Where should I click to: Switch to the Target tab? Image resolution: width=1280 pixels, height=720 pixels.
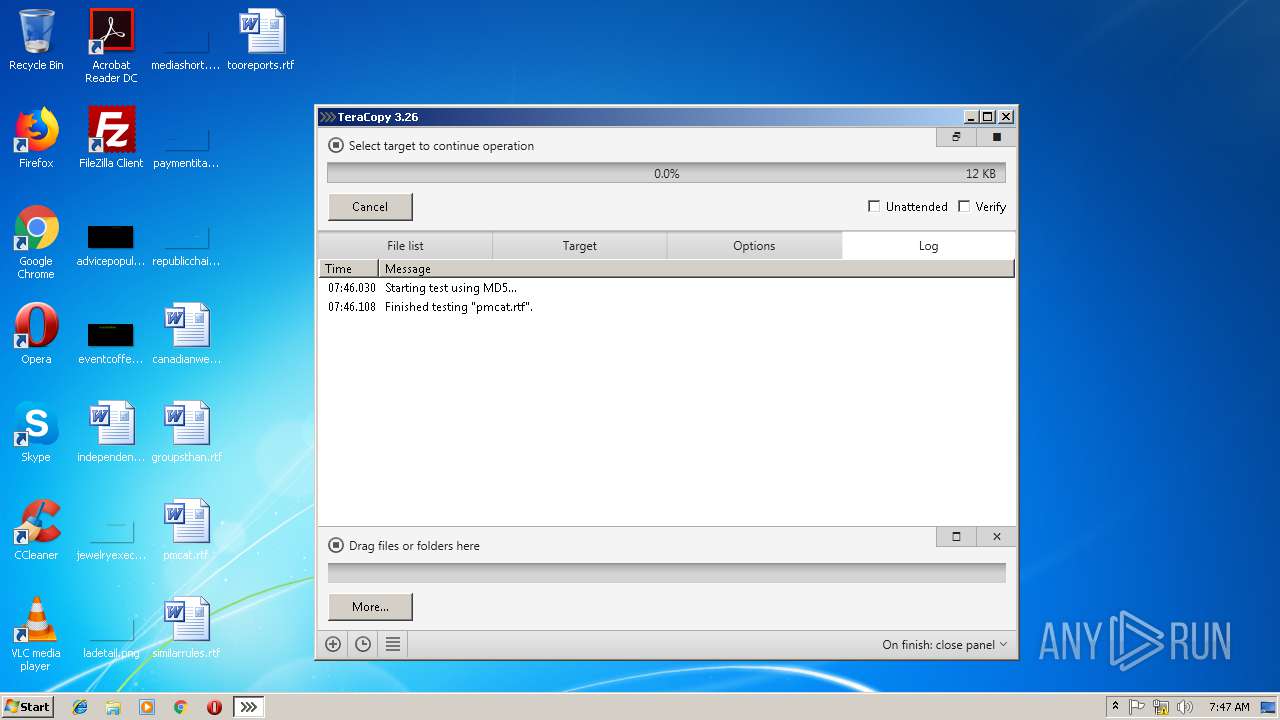[x=579, y=245]
